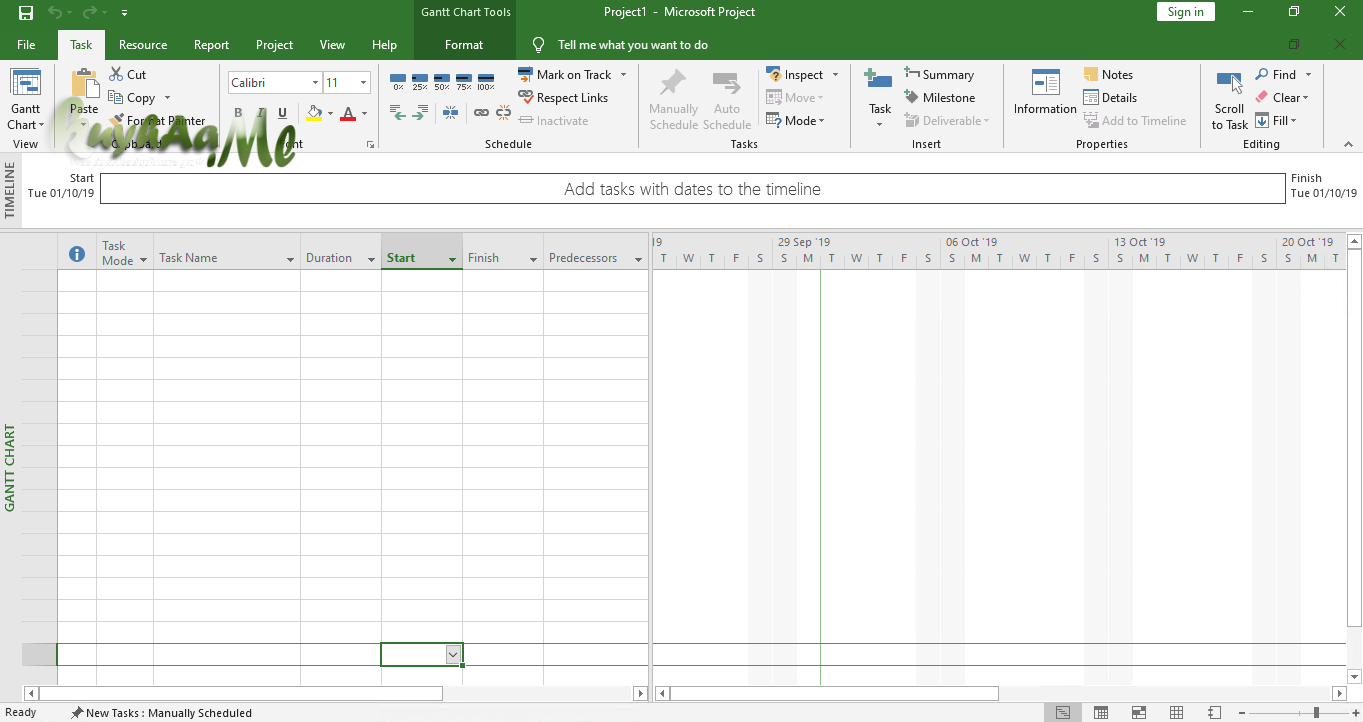Mark task 100% complete
Image resolution: width=1363 pixels, height=722 pixels.
[x=486, y=81]
